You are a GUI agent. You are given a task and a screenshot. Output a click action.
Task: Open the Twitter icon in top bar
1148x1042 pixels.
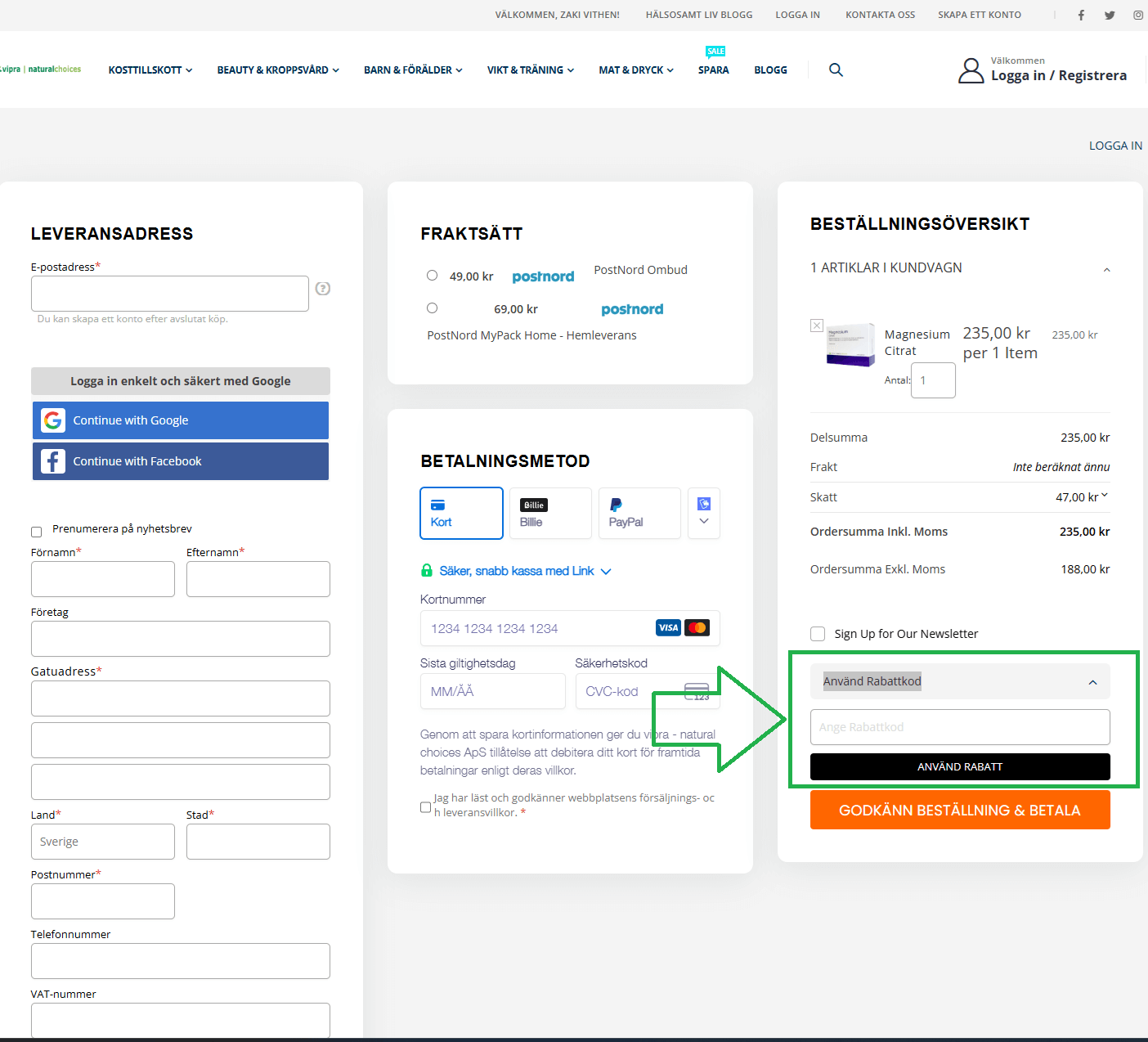(x=1110, y=15)
